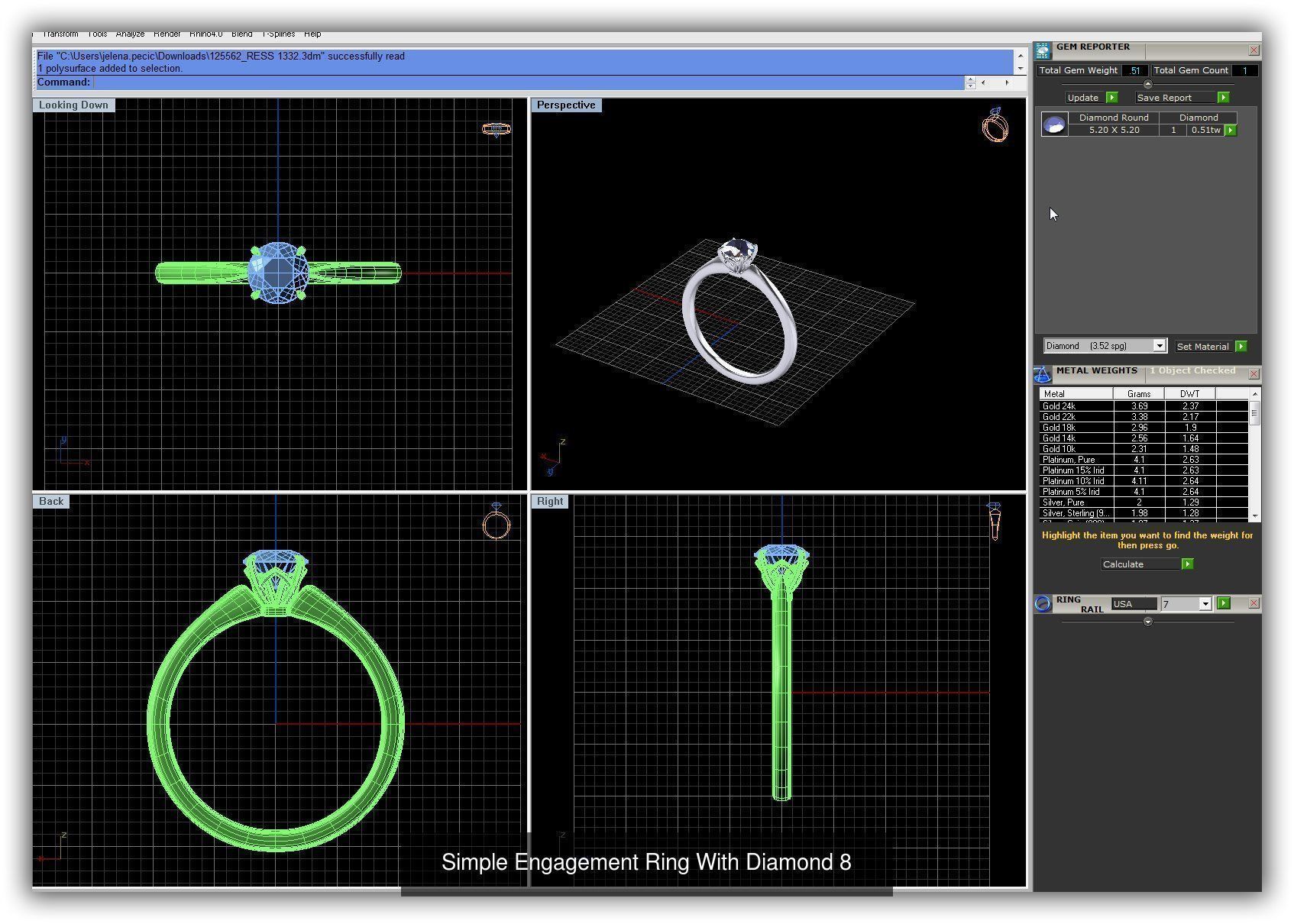Click the Grams column header

tap(1139, 394)
